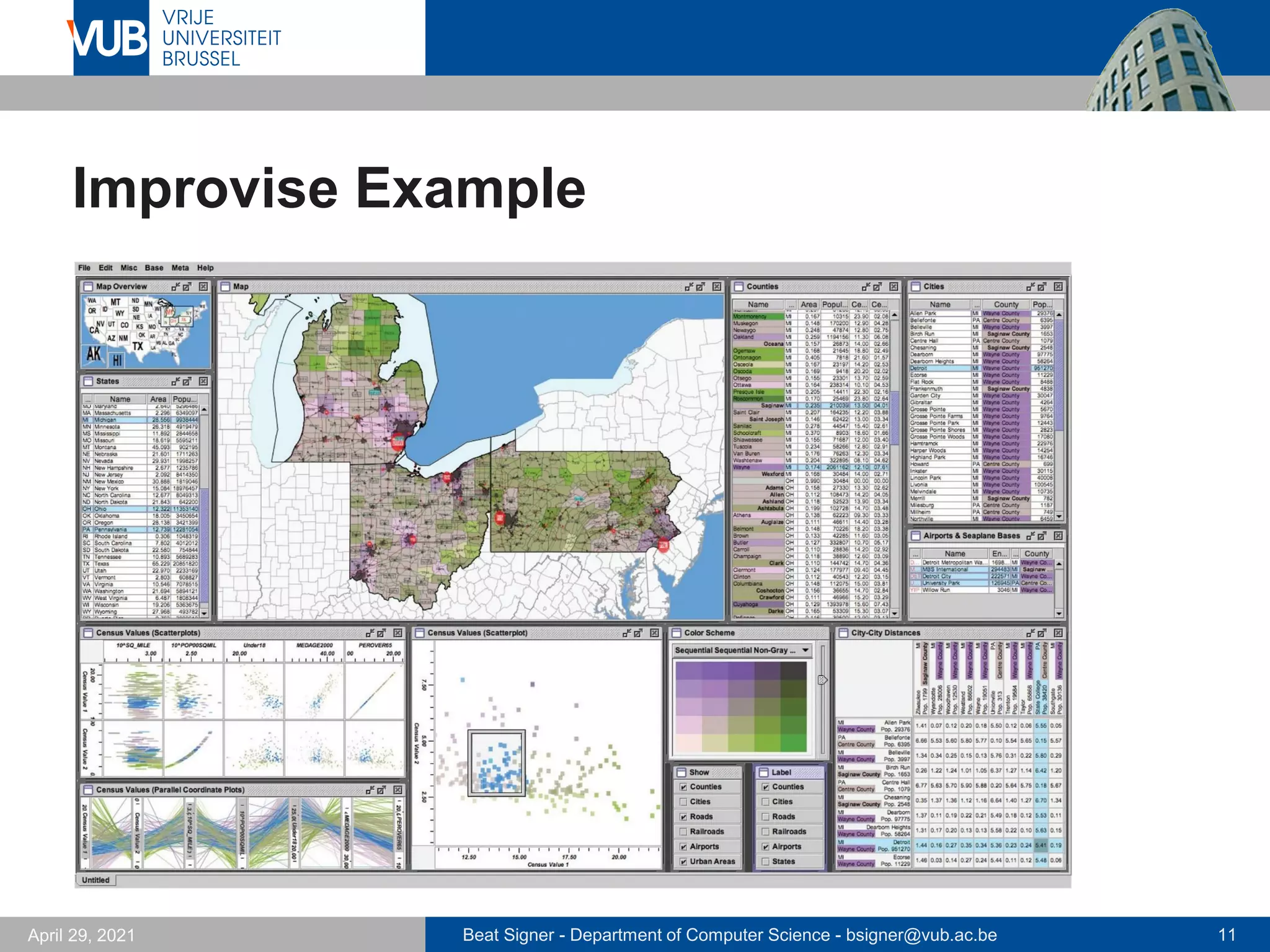1270x952 pixels.
Task: Open the Meta menu
Action: pyautogui.click(x=180, y=268)
